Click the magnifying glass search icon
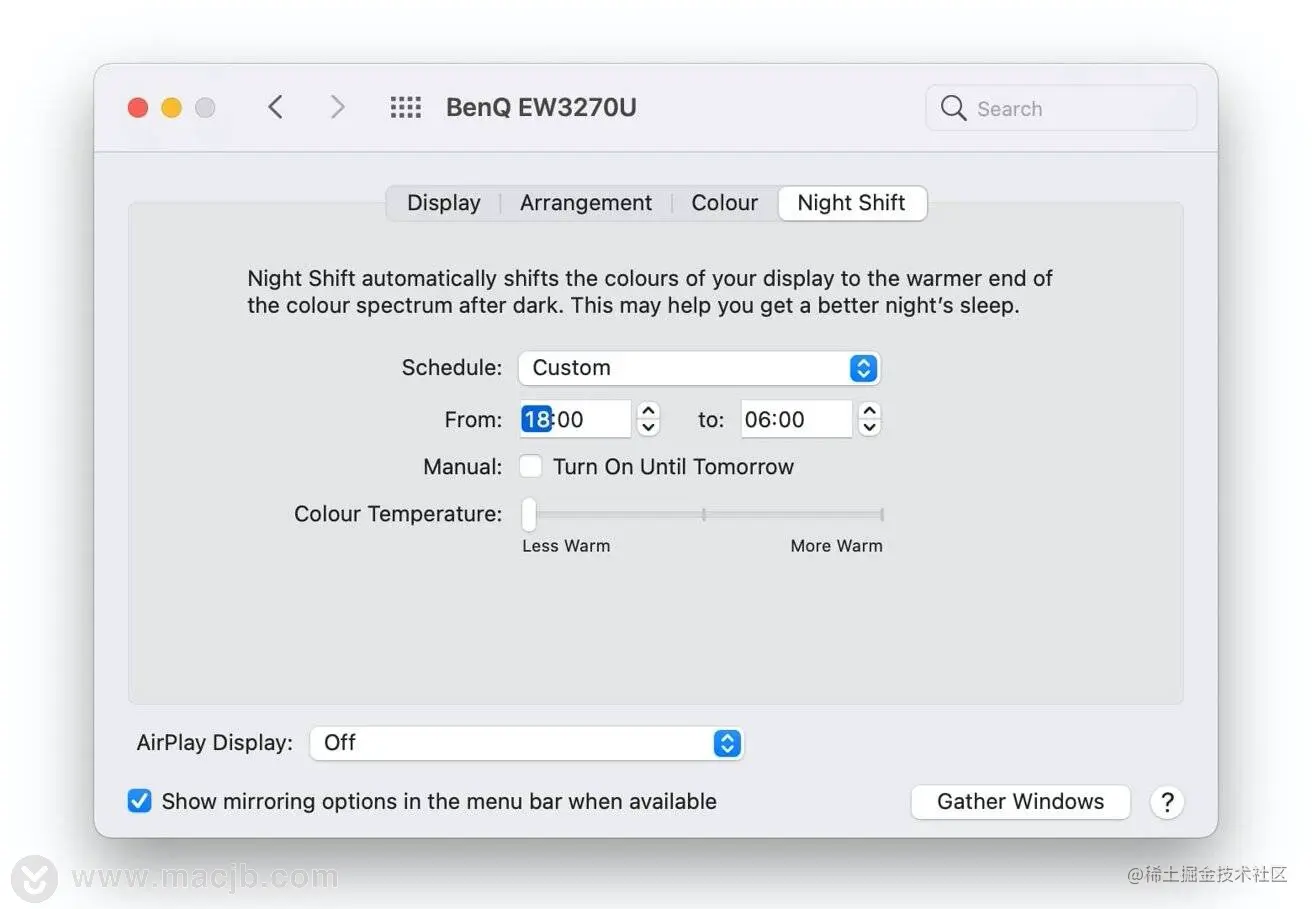 [954, 108]
